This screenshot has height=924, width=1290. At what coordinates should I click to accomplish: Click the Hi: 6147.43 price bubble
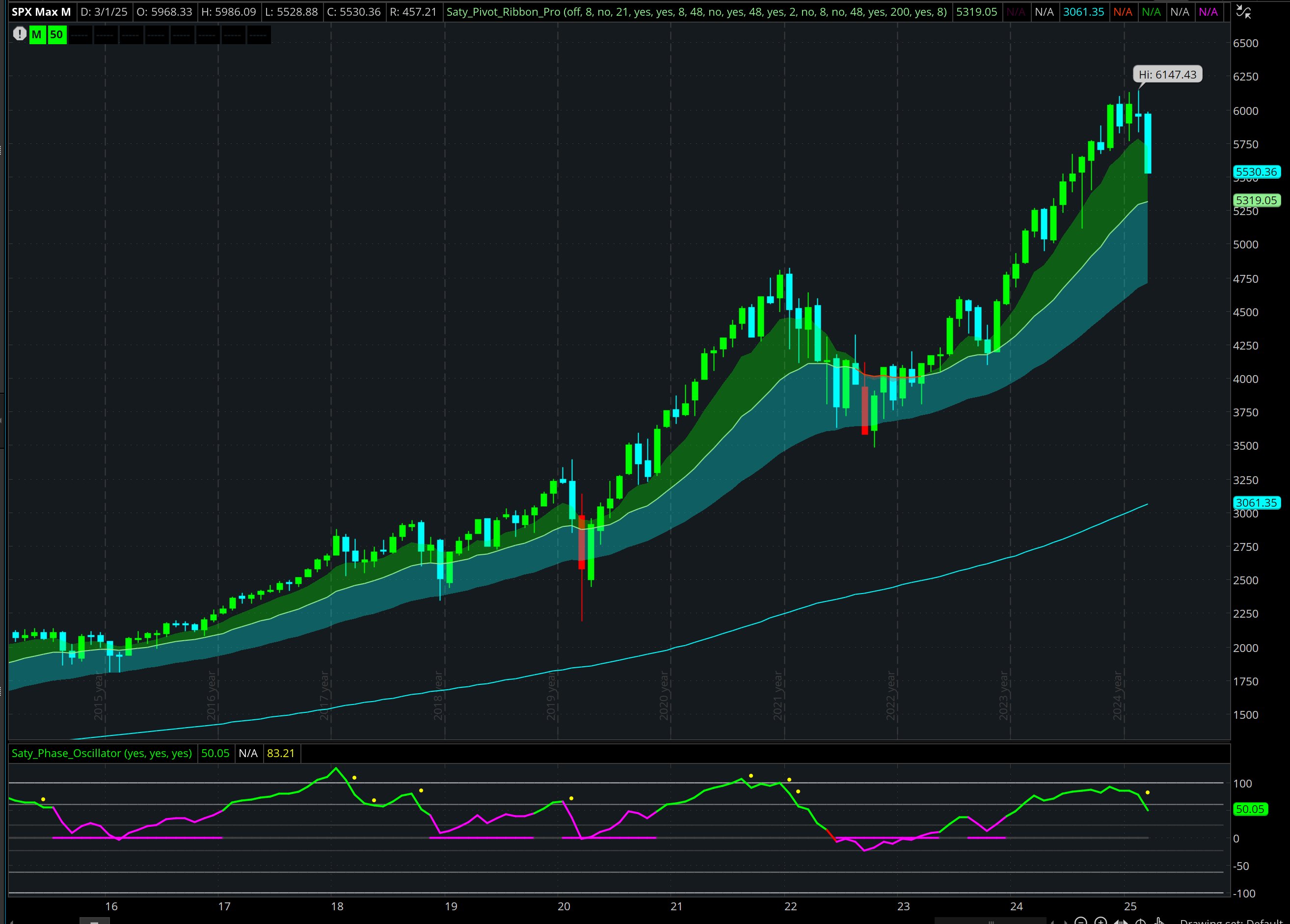pyautogui.click(x=1167, y=75)
